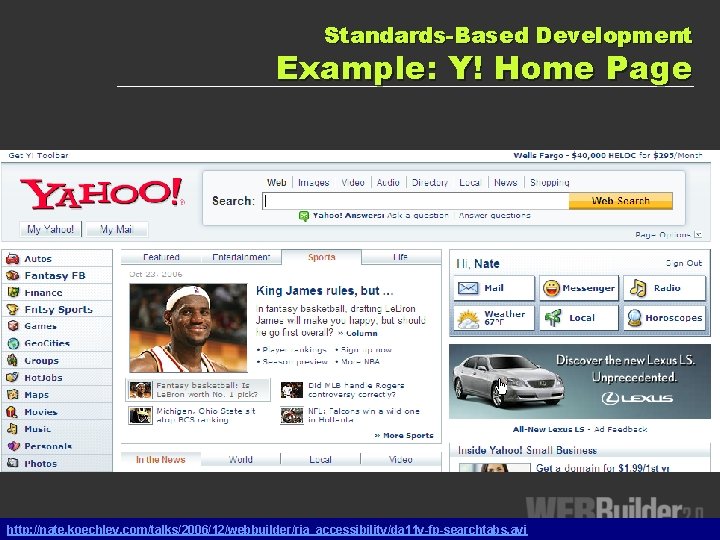
Task: Open the More Sports link
Action: [404, 435]
